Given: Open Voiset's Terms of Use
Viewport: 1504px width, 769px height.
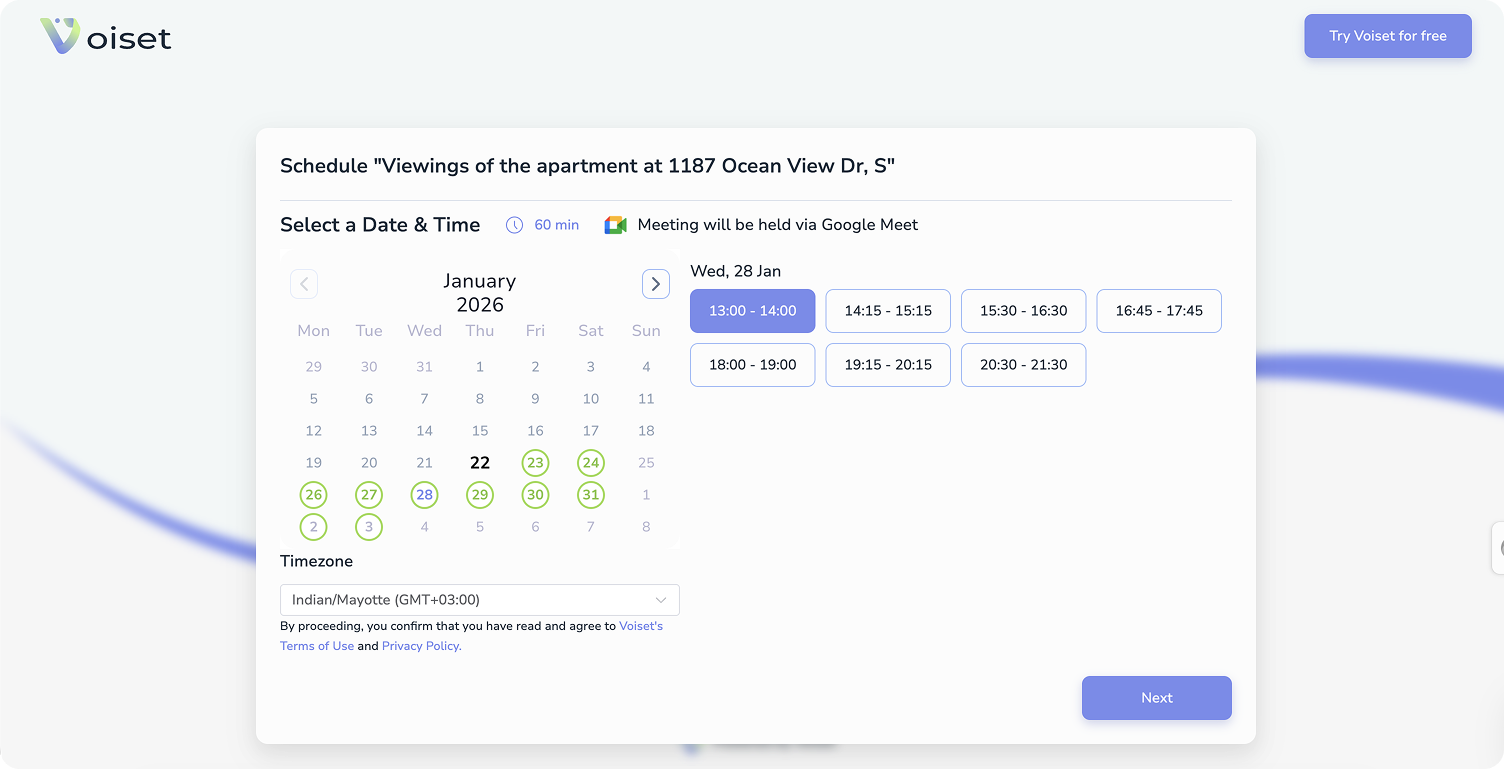Looking at the screenshot, I should [317, 645].
